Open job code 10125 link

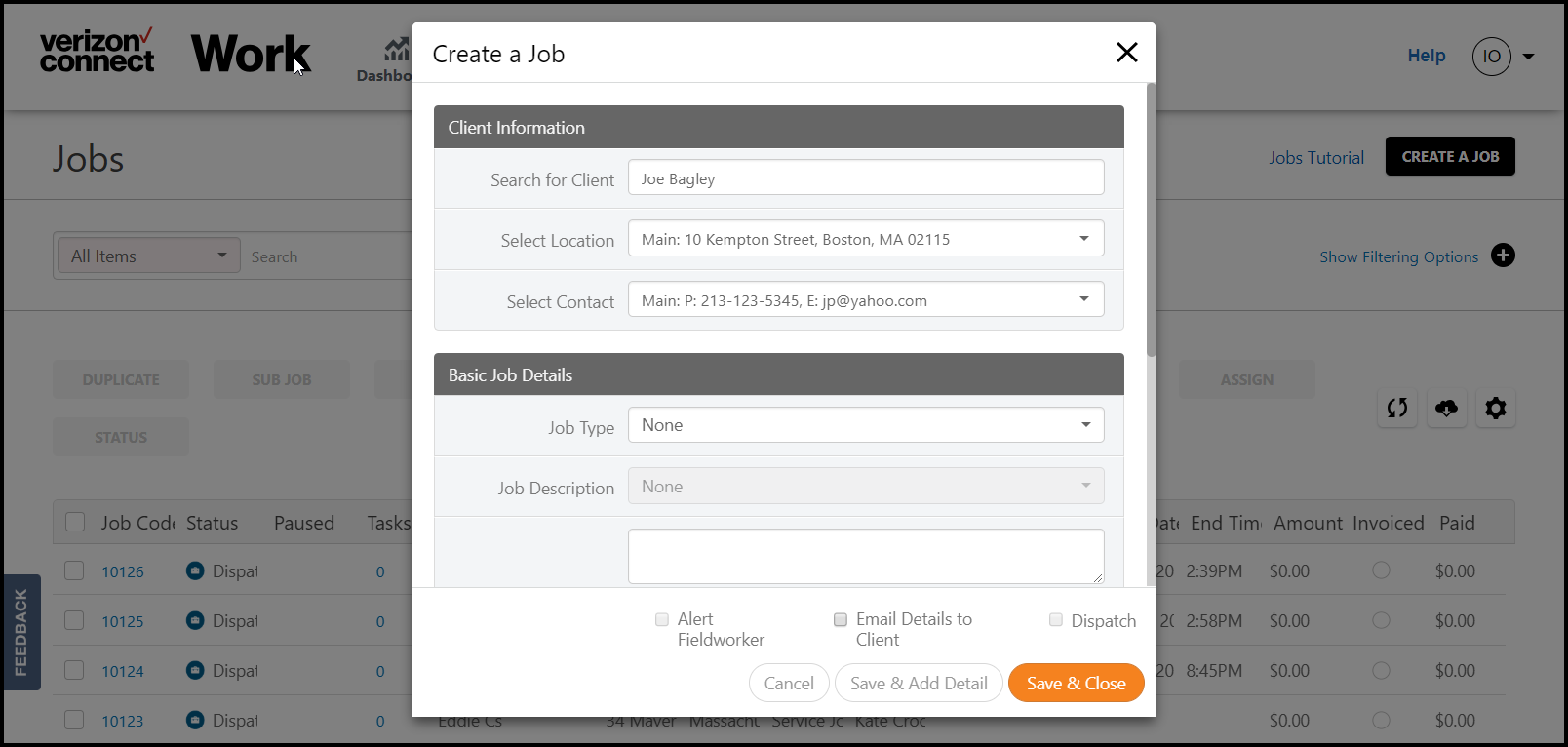point(123,621)
